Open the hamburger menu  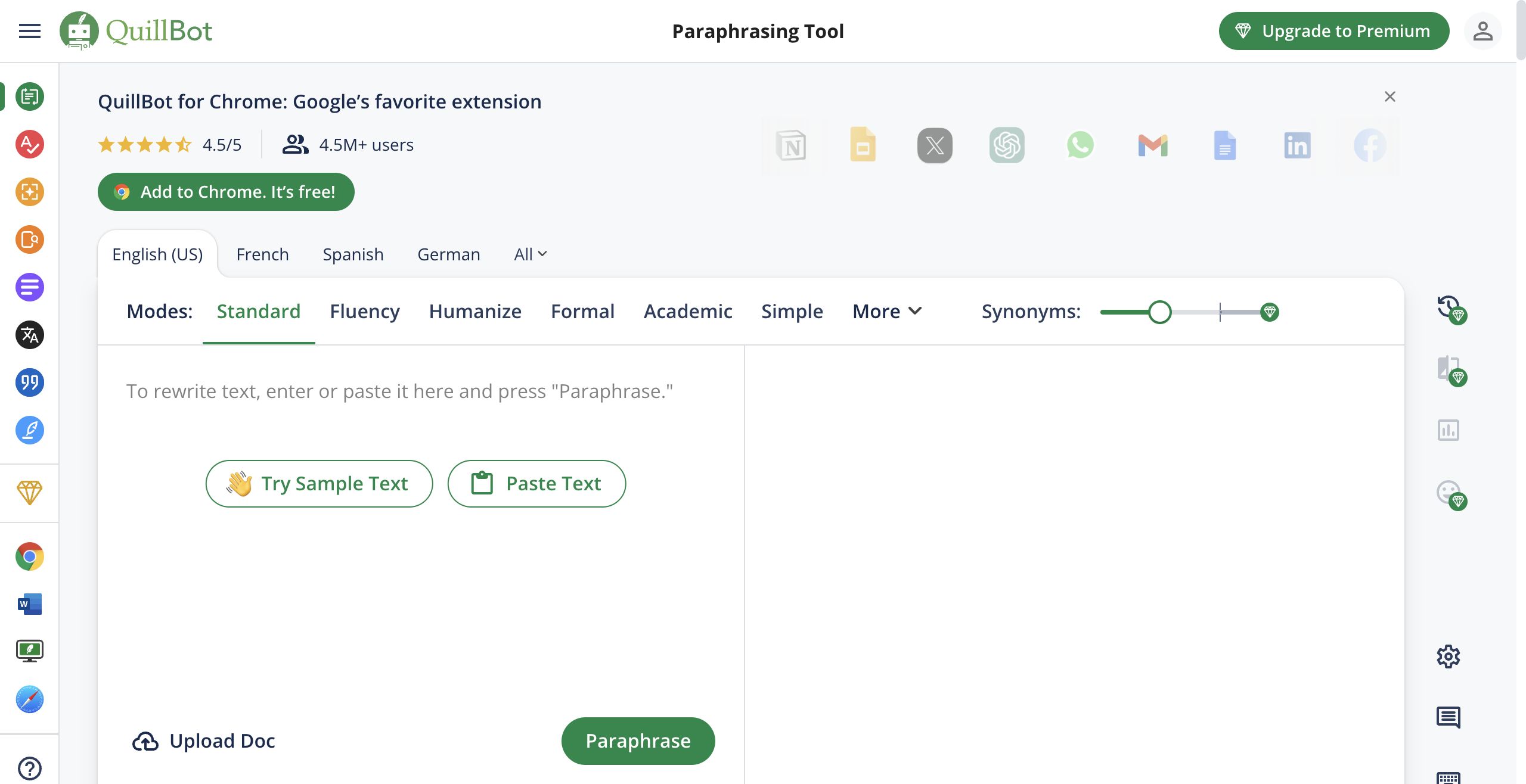tap(30, 31)
